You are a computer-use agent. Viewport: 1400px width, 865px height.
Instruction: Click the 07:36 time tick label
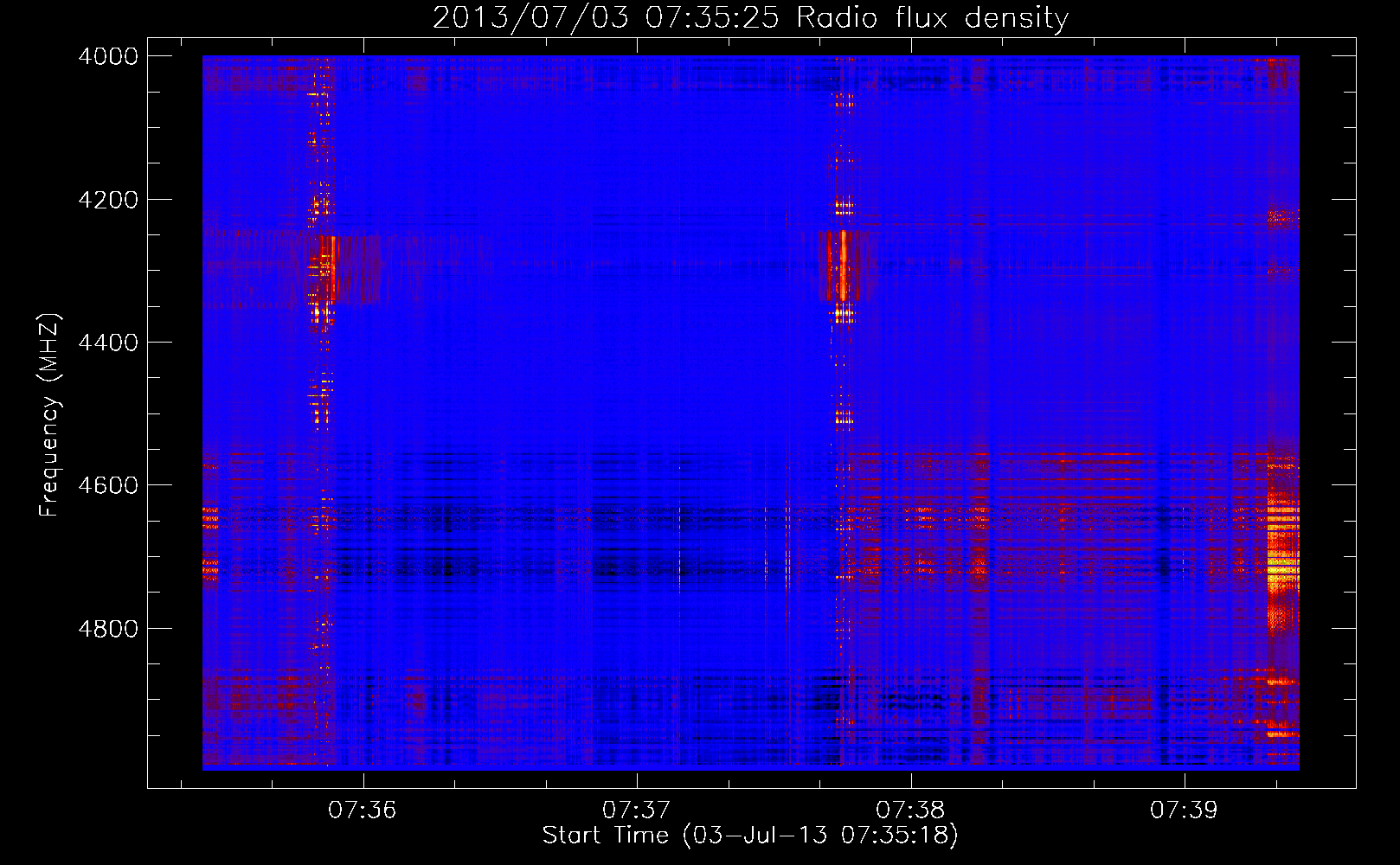363,811
